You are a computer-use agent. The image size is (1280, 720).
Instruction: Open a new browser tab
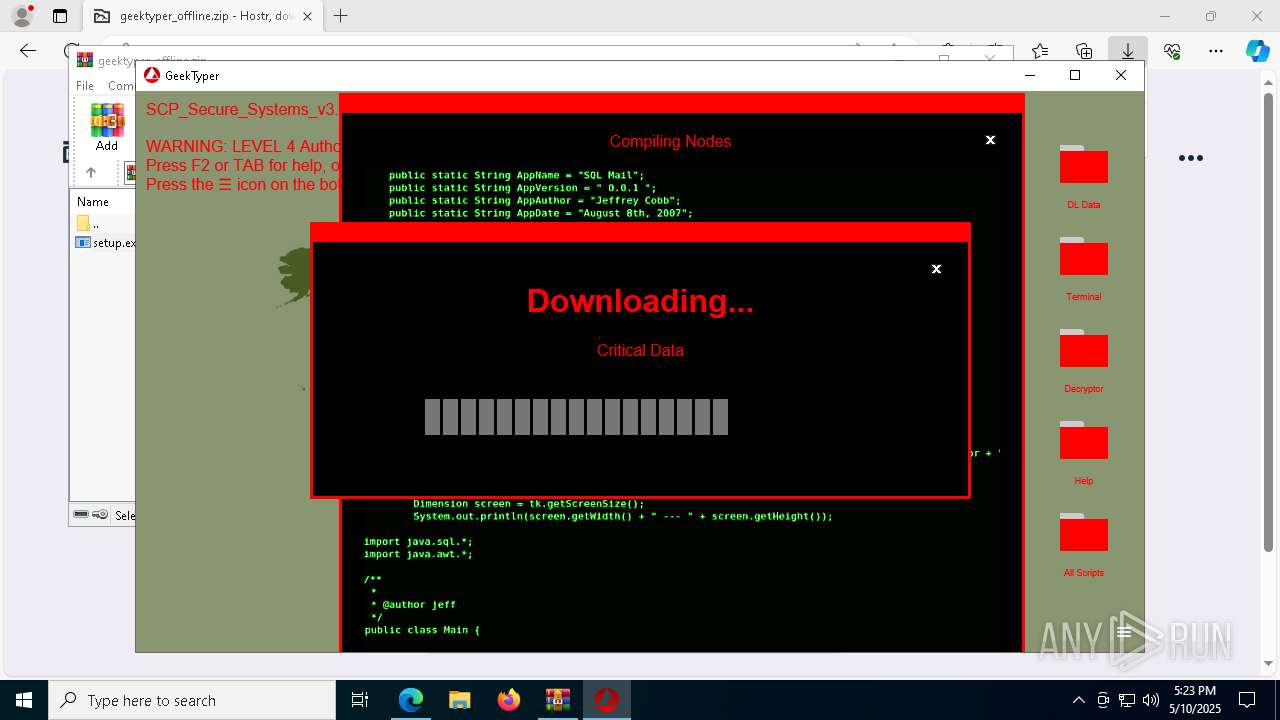tap(341, 16)
